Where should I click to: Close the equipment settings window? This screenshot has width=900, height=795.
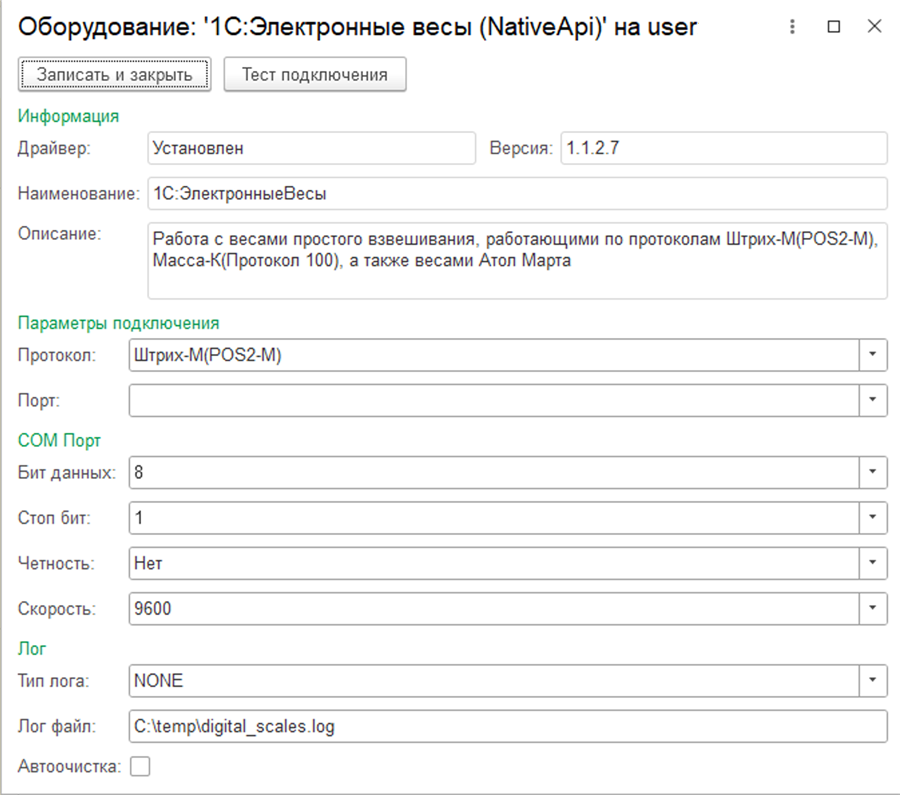pos(874,26)
